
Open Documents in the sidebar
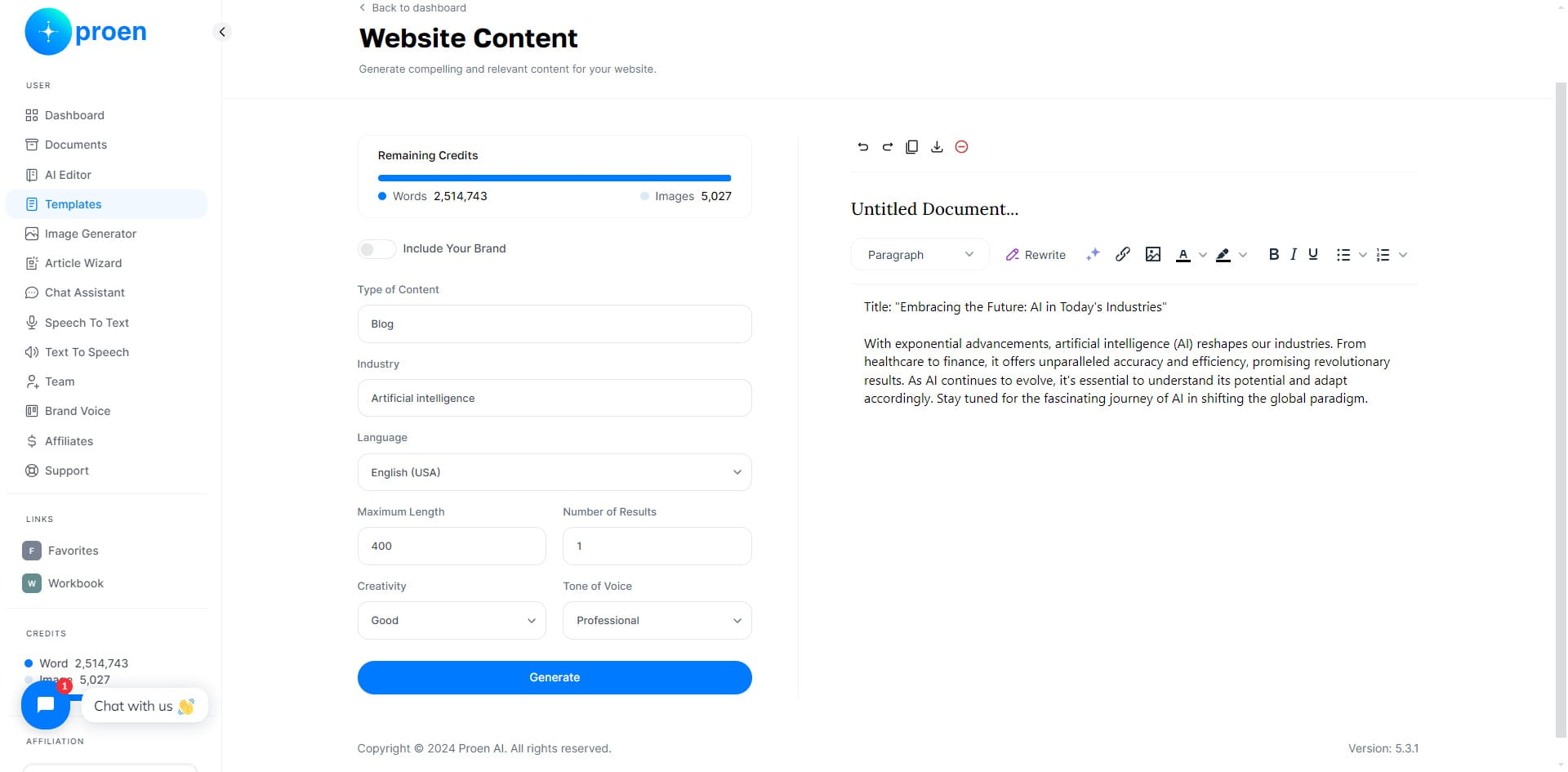click(x=106, y=145)
